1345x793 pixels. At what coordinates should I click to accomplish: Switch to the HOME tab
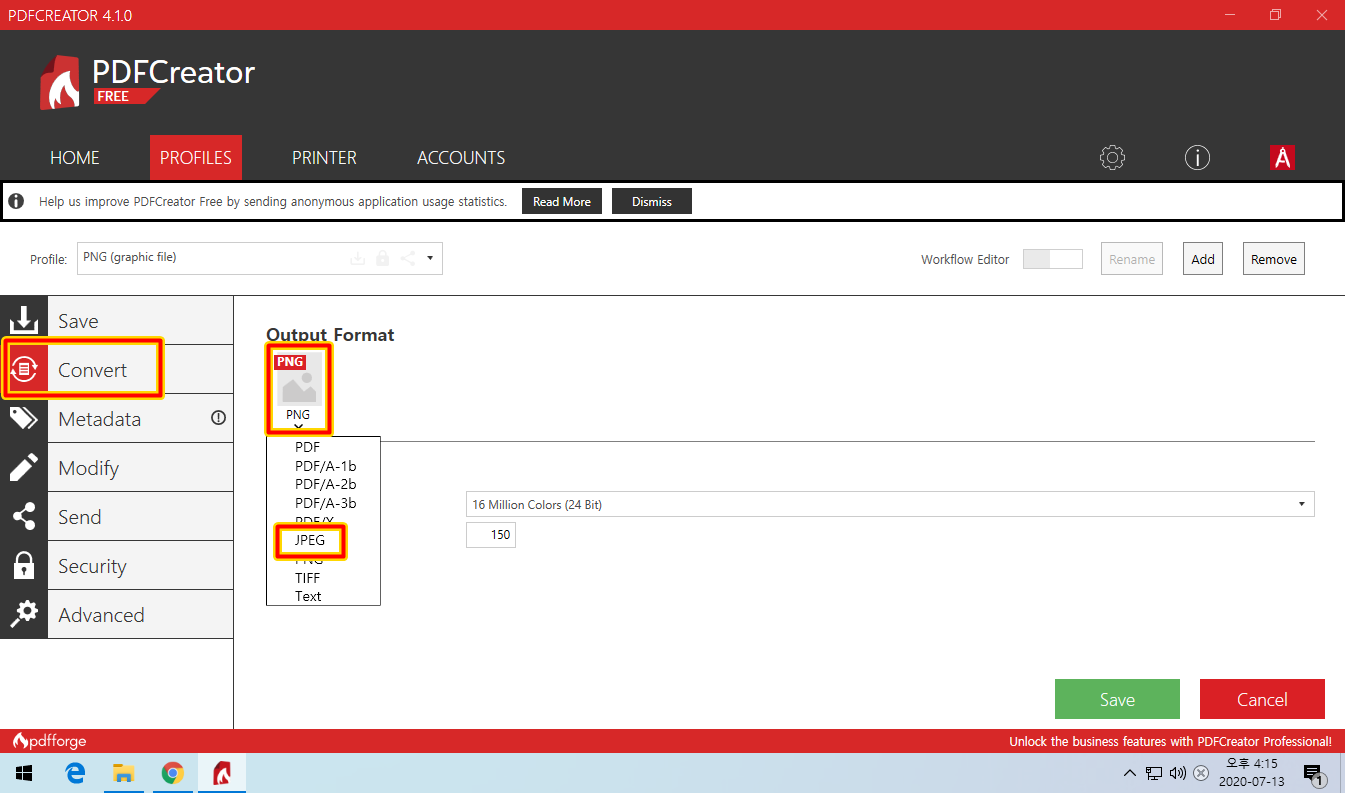[x=75, y=157]
